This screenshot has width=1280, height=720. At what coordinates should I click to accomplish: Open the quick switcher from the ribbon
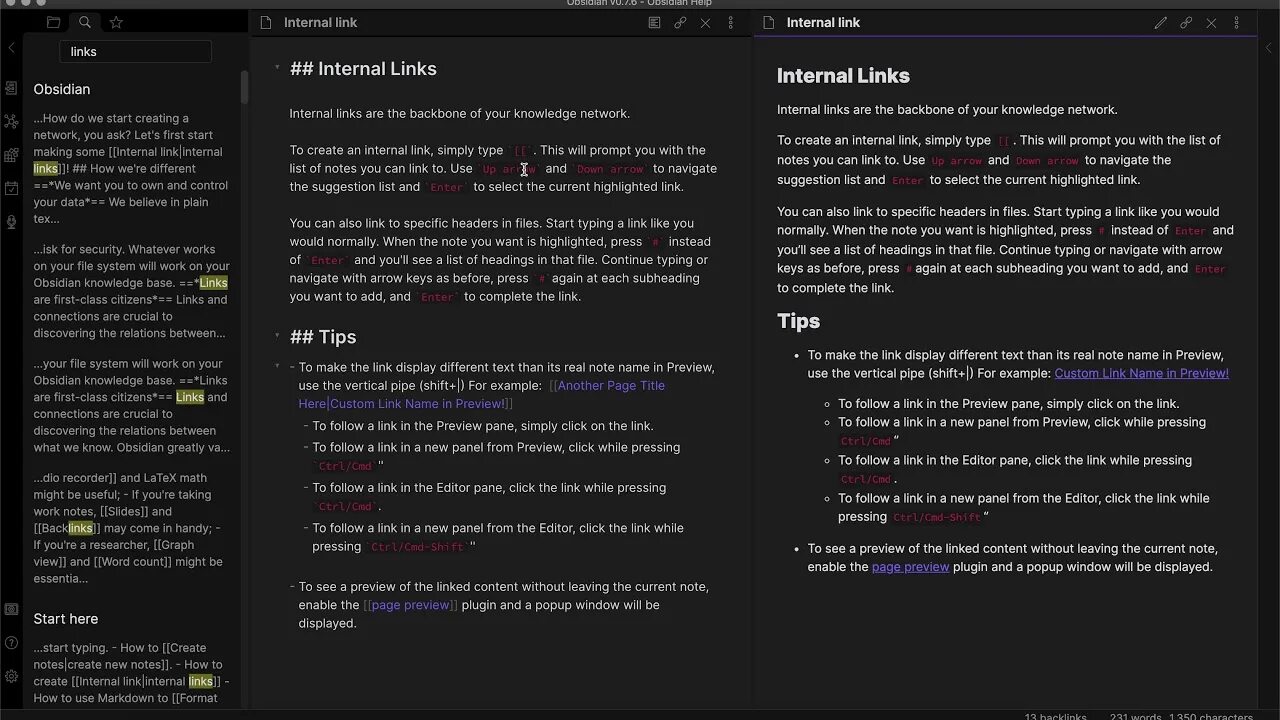click(11, 88)
